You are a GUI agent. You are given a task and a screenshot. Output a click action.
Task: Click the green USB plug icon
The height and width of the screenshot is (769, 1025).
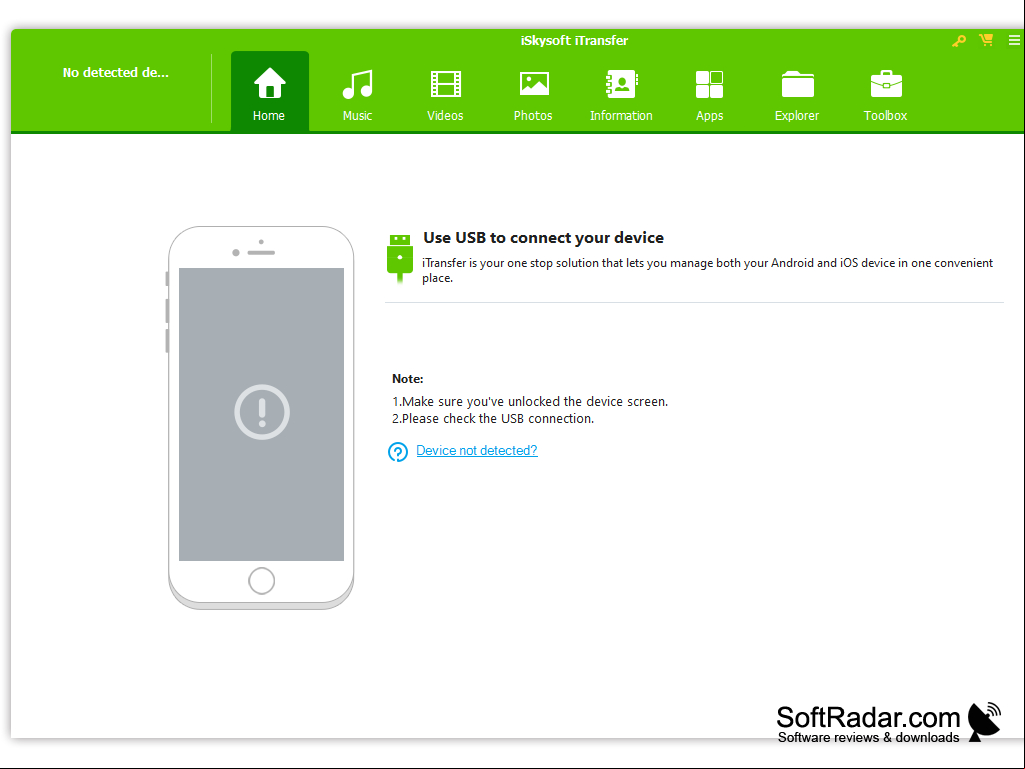(399, 258)
